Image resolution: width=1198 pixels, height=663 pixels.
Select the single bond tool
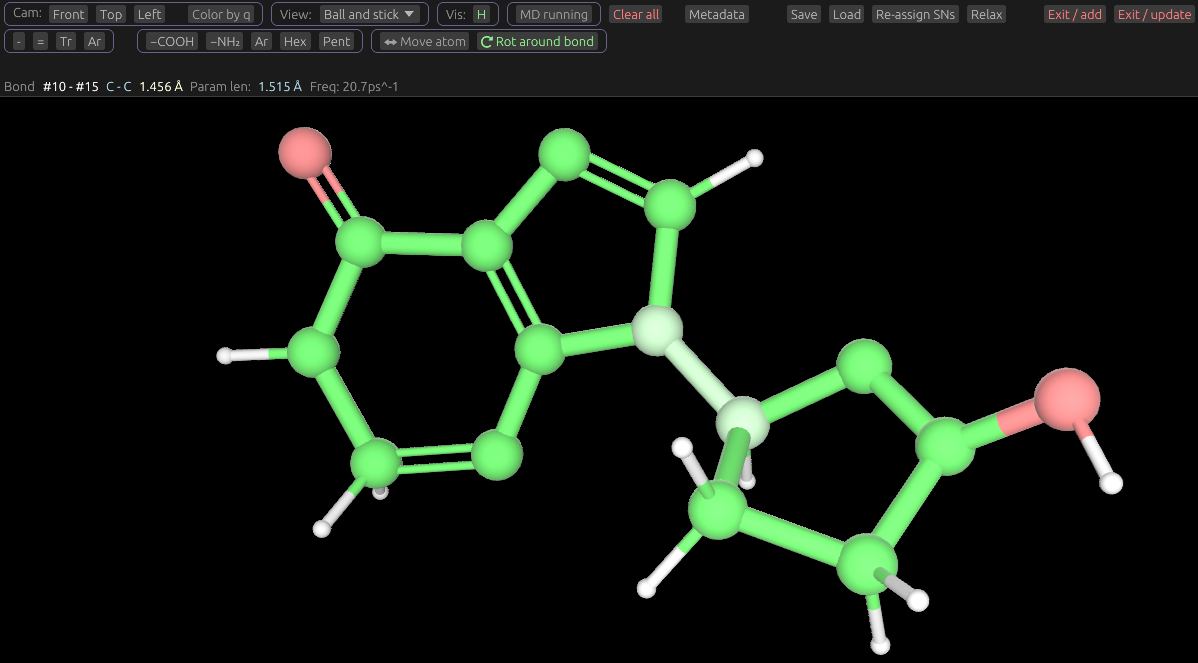pos(19,41)
